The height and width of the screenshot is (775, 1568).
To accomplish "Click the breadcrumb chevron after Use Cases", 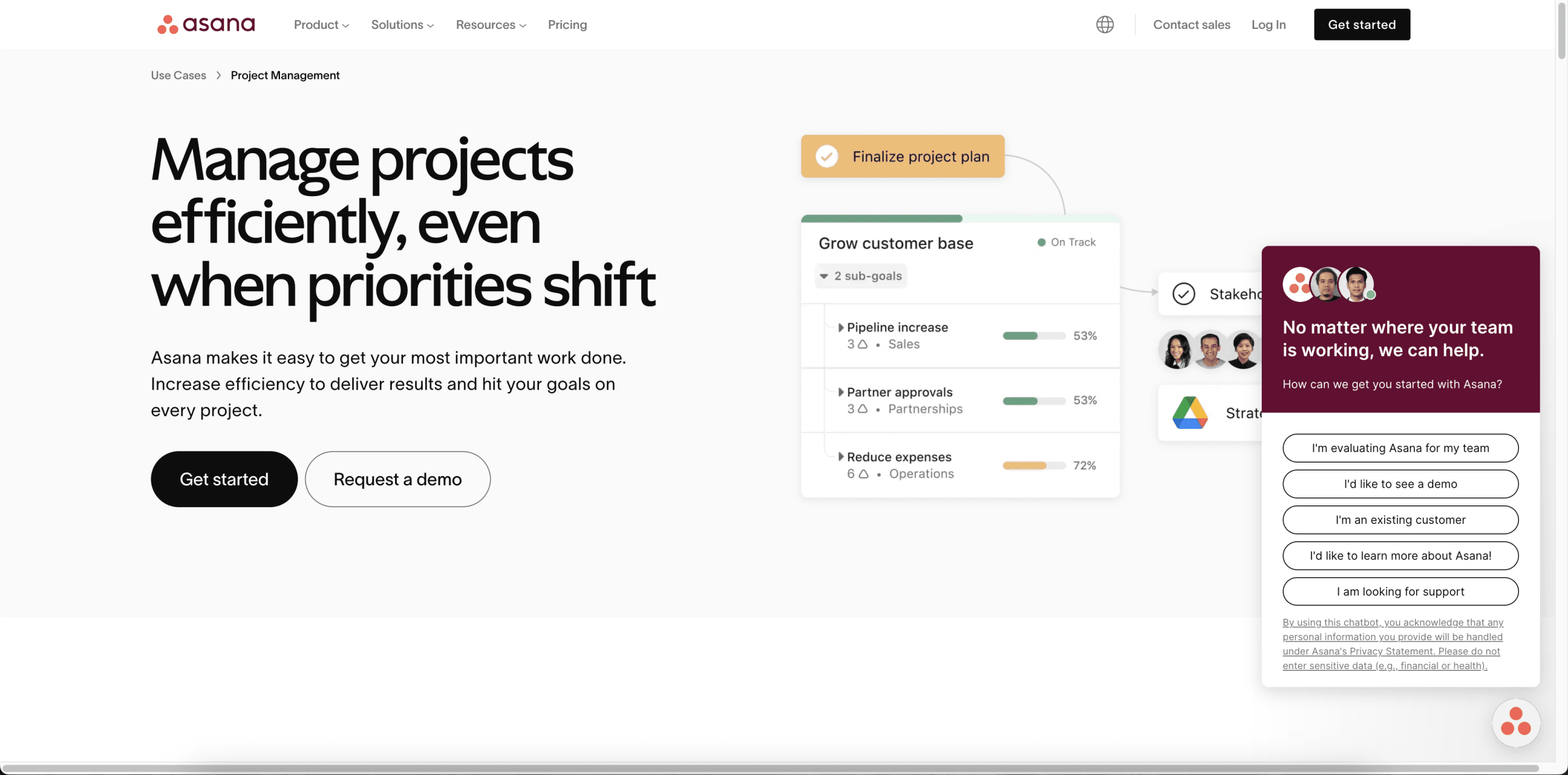I will click(x=219, y=75).
